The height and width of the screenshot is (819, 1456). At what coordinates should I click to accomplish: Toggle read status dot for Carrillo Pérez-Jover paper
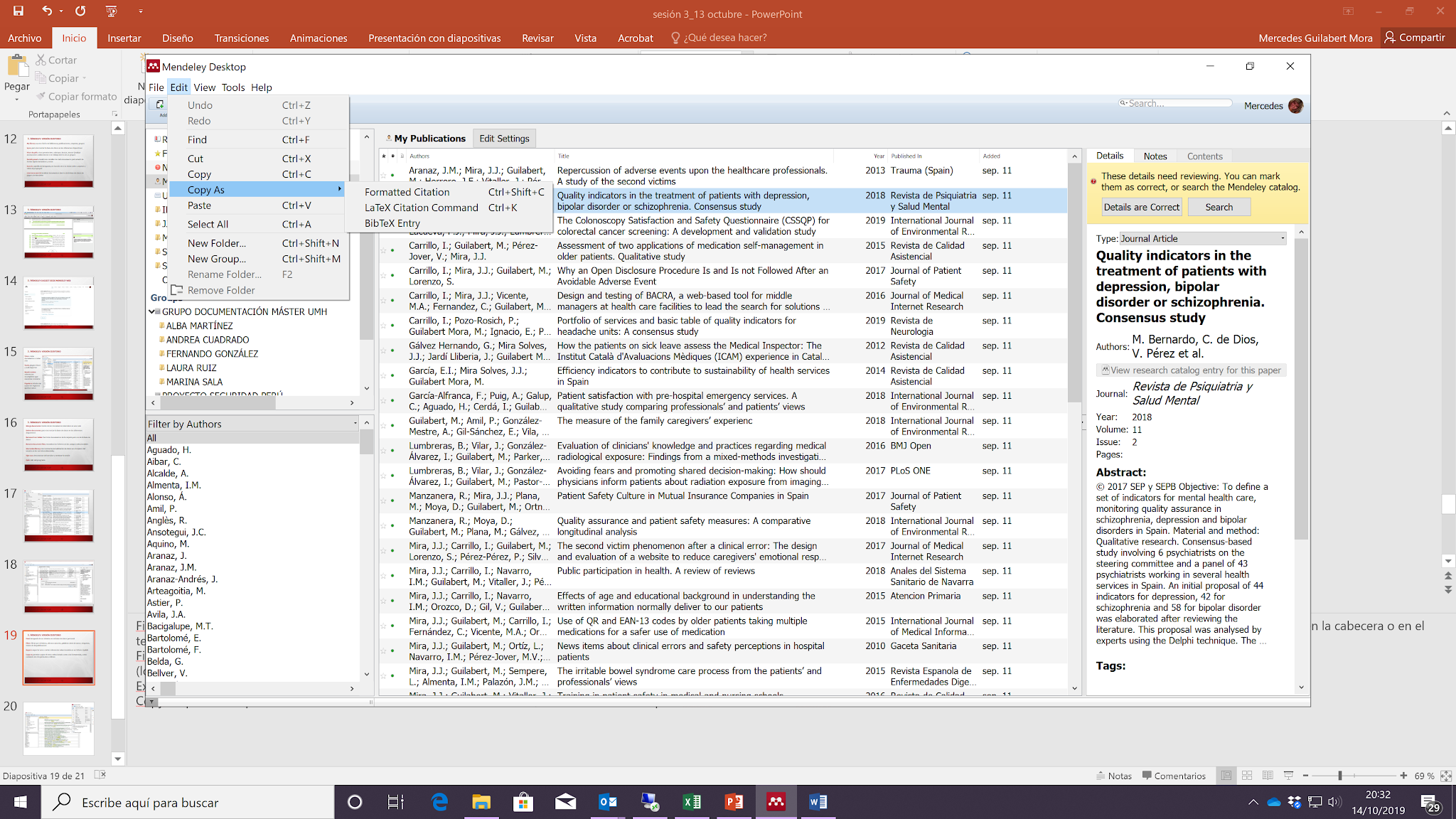click(x=392, y=250)
